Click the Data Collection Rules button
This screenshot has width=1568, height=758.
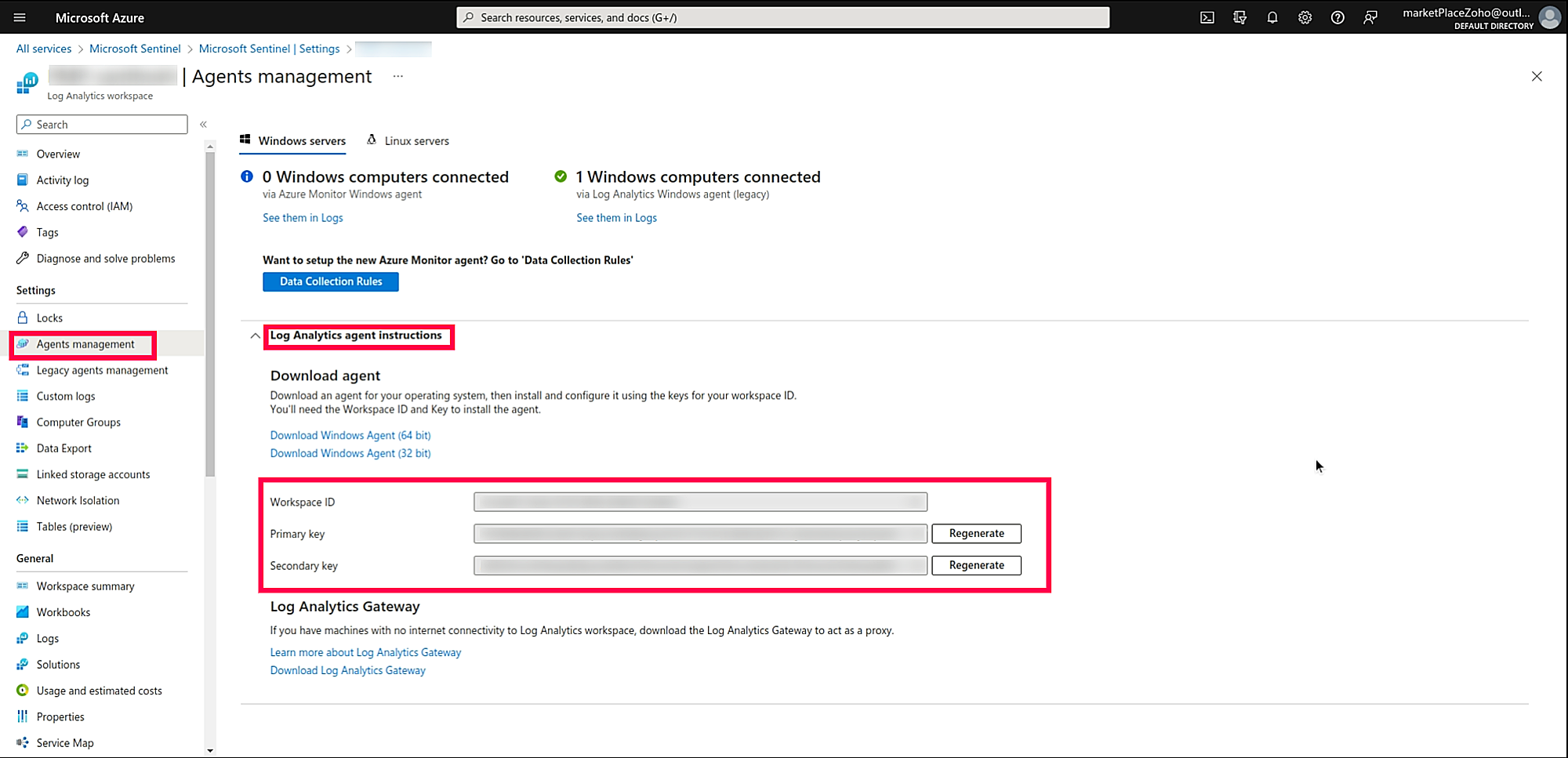tap(331, 281)
